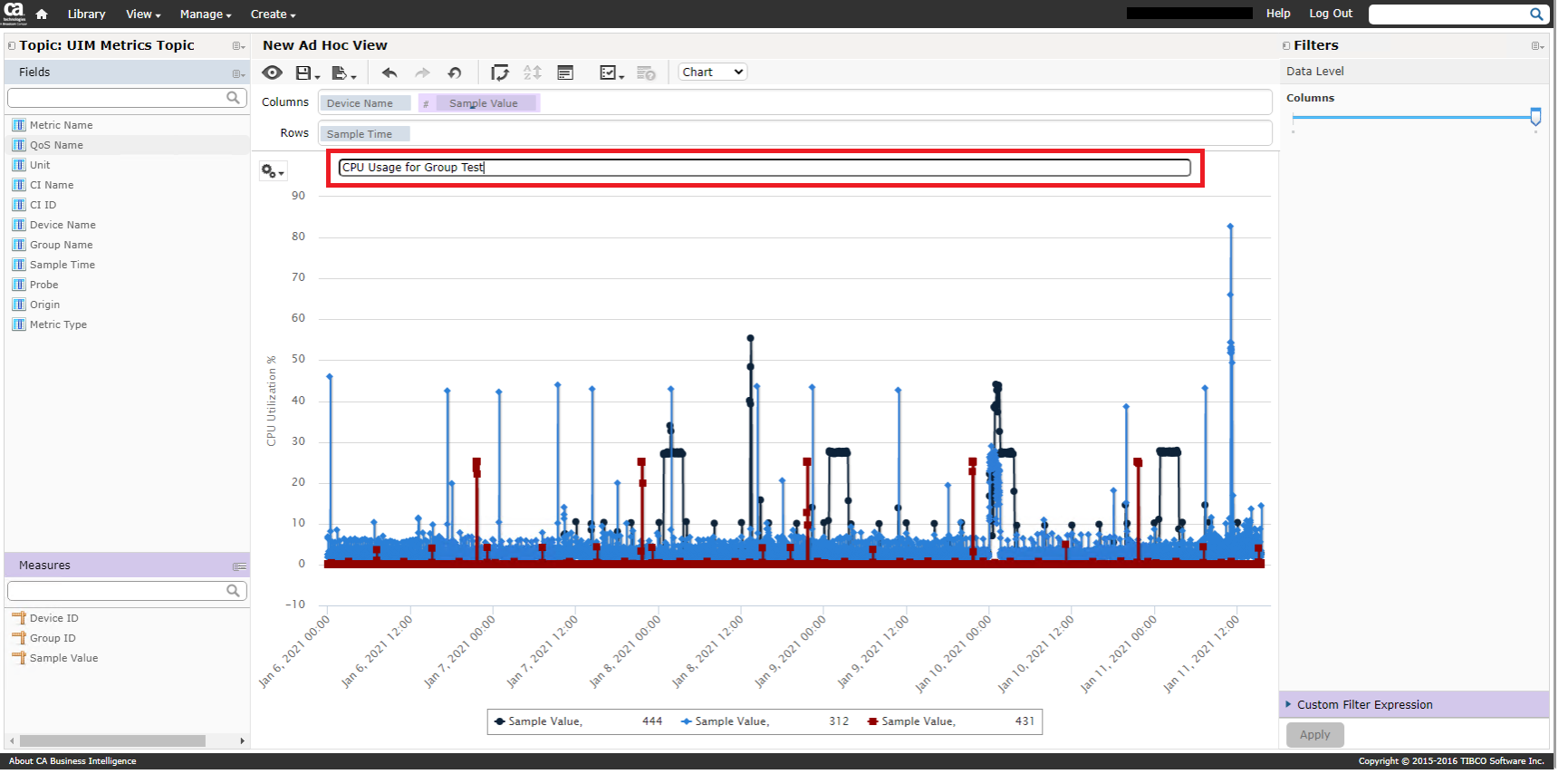Open the Chart visualization type dropdown
The height and width of the screenshot is (774, 1568).
click(712, 73)
